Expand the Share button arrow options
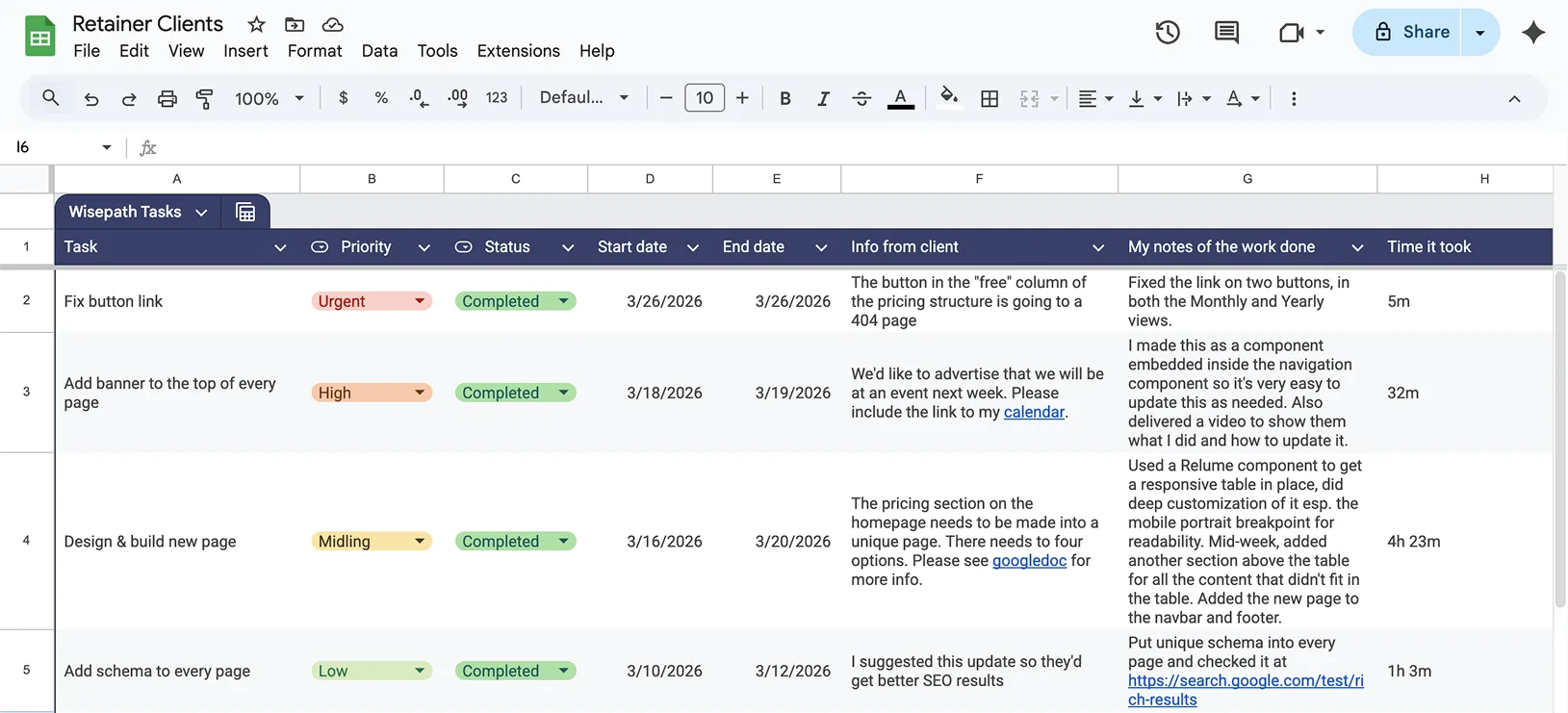 coord(1480,33)
